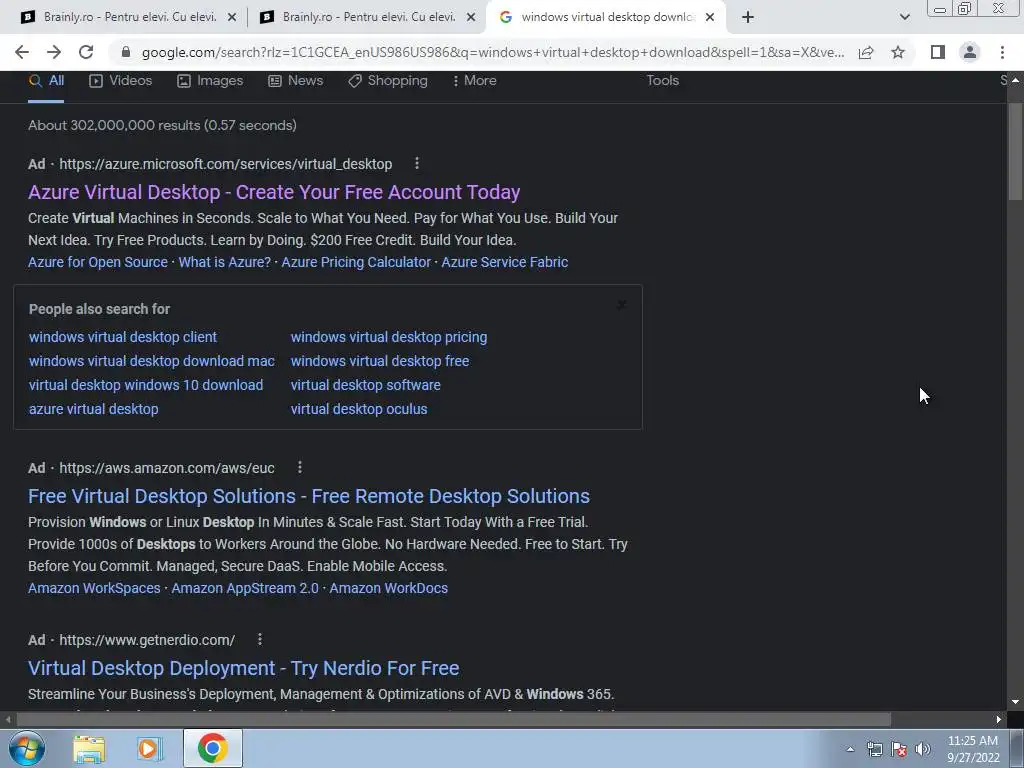Close the second Brainly.ro tab
This screenshot has width=1024, height=768.
pos(471,17)
